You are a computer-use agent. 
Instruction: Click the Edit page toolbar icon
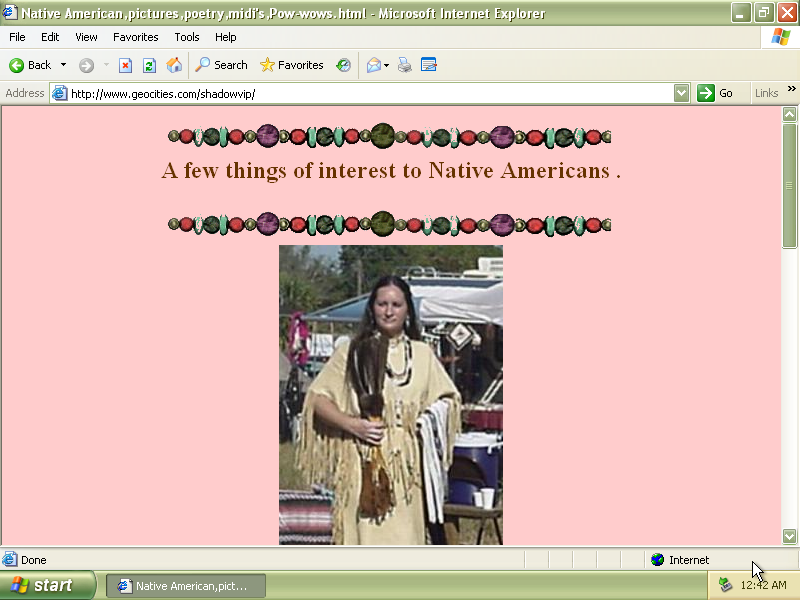pyautogui.click(x=429, y=65)
